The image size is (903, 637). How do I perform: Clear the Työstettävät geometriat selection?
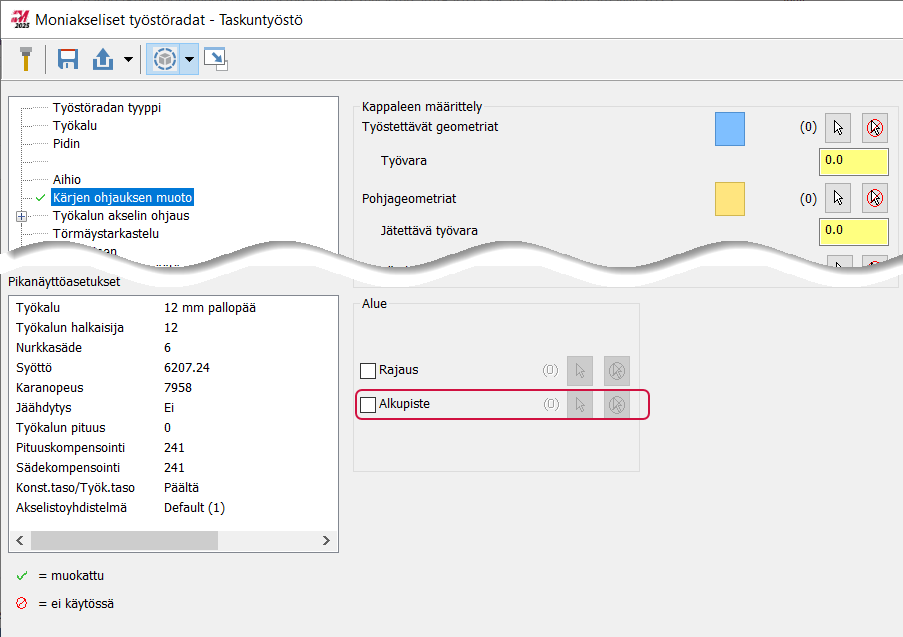tap(875, 128)
